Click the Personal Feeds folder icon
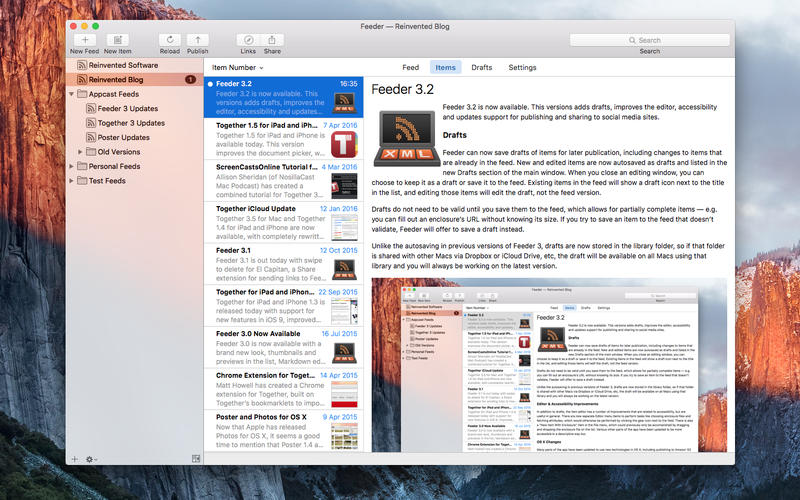The height and width of the screenshot is (500, 800). click(x=82, y=166)
